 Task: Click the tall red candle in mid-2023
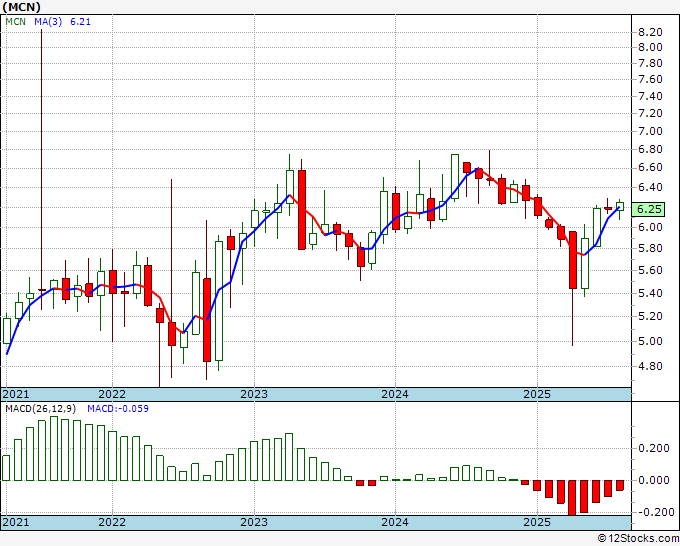coord(301,210)
